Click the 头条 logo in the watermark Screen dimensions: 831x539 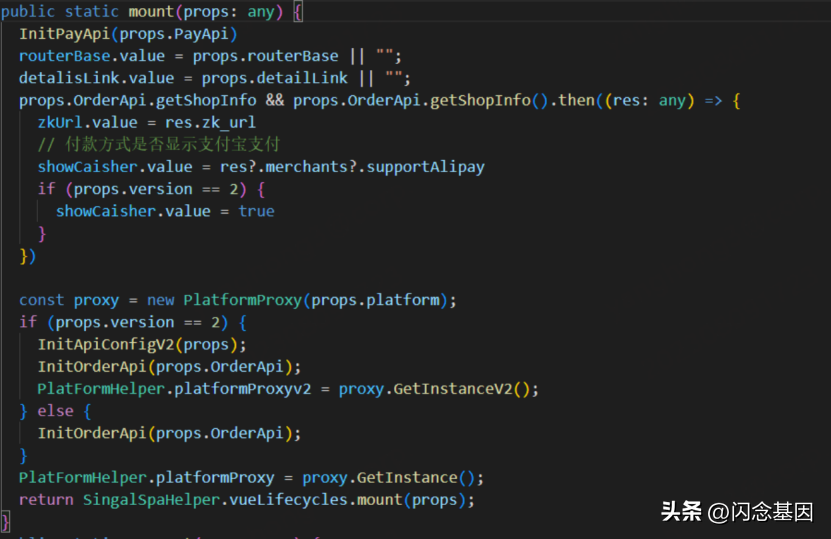pyautogui.click(x=682, y=512)
